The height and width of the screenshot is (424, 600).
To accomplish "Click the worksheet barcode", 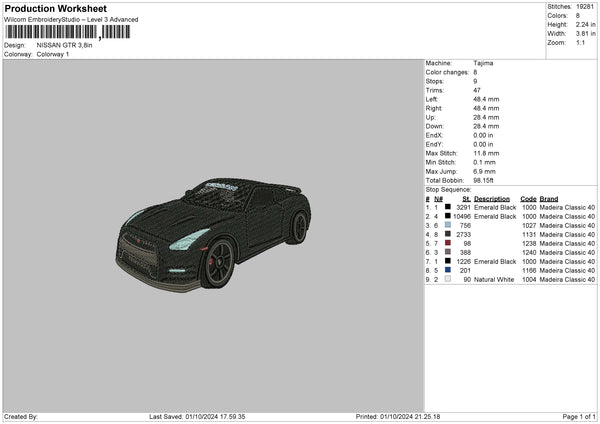I will 68,32.
